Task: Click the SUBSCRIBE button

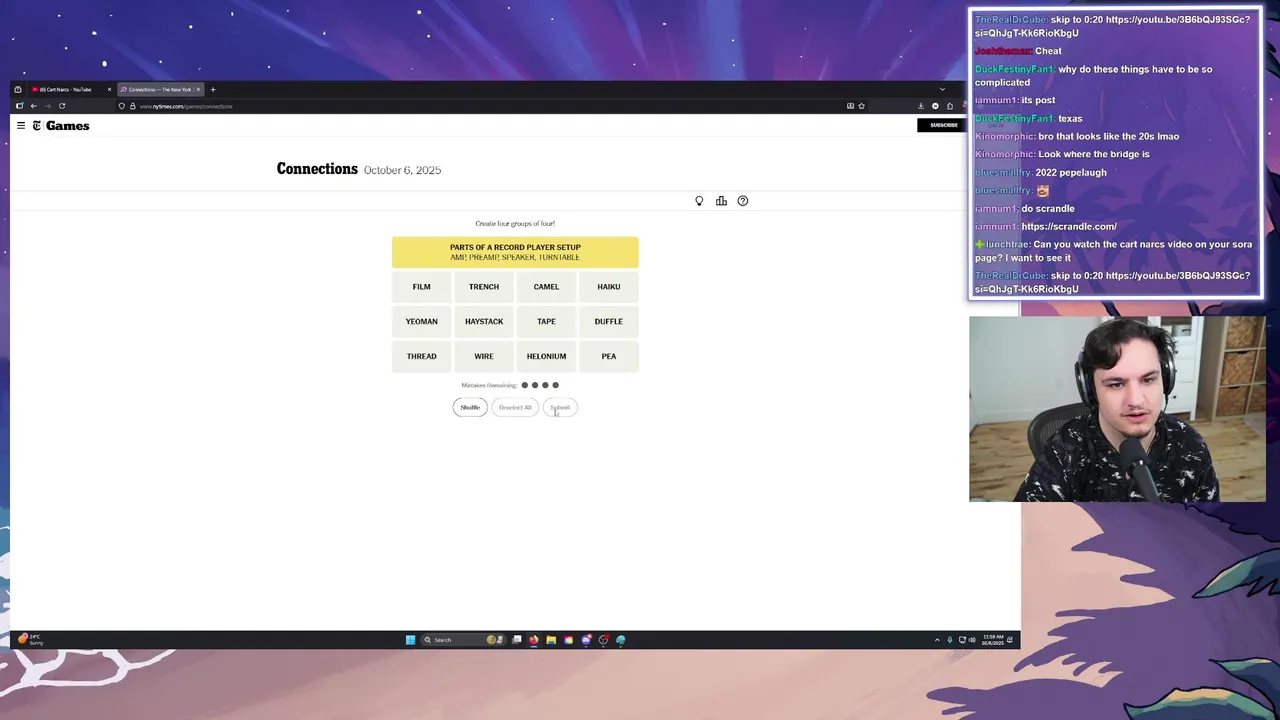Action: tap(943, 125)
